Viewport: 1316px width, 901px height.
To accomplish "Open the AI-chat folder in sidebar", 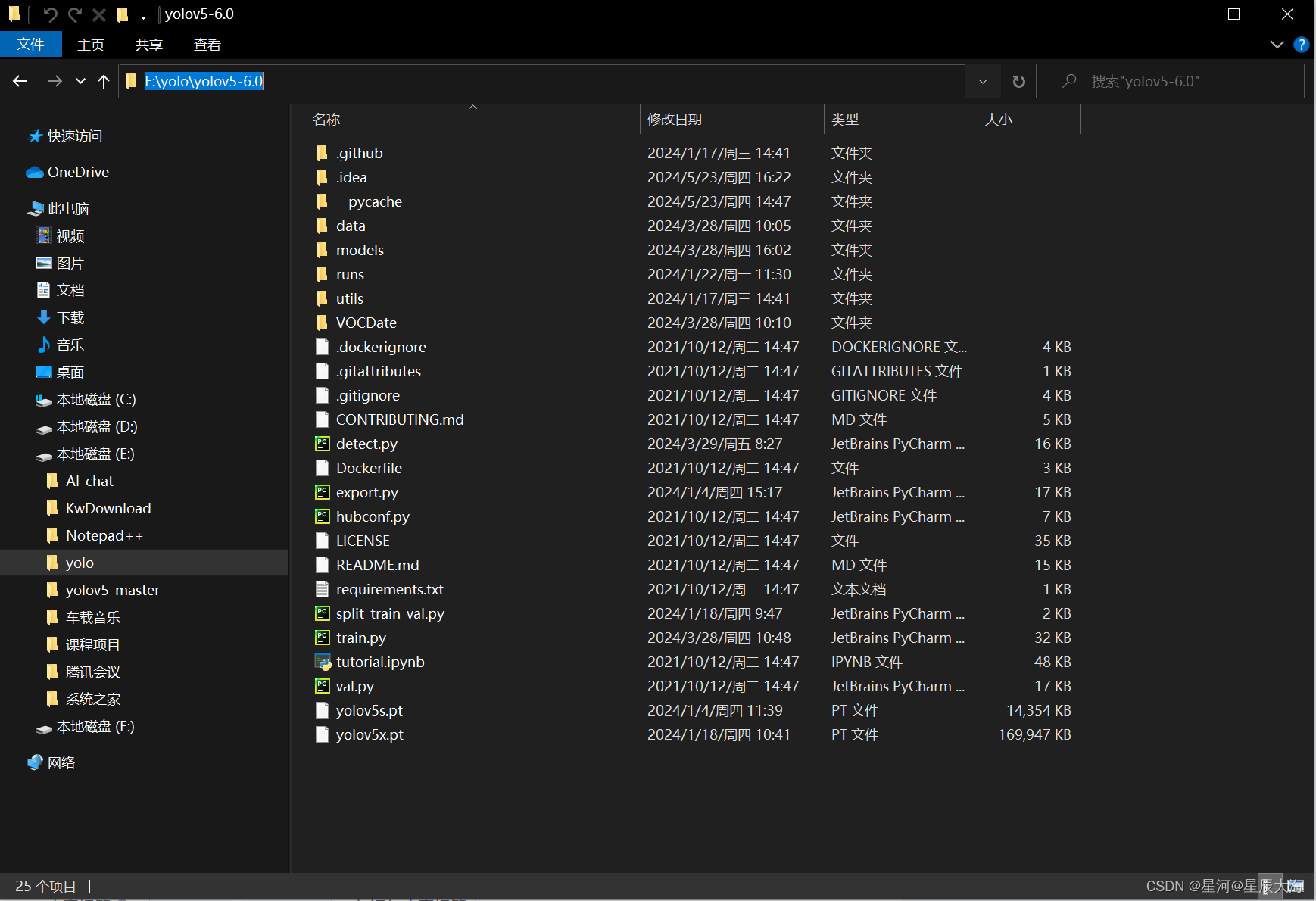I will click(89, 482).
